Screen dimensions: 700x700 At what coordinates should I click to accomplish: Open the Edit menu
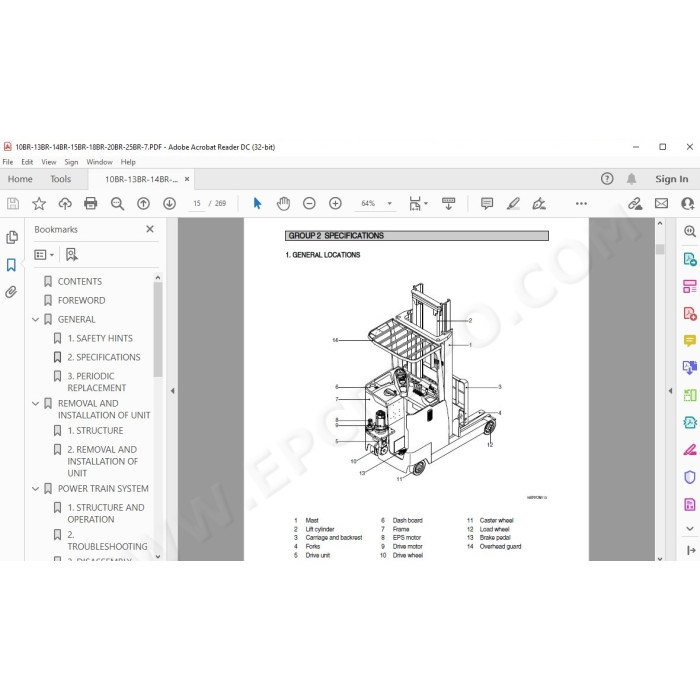27,162
